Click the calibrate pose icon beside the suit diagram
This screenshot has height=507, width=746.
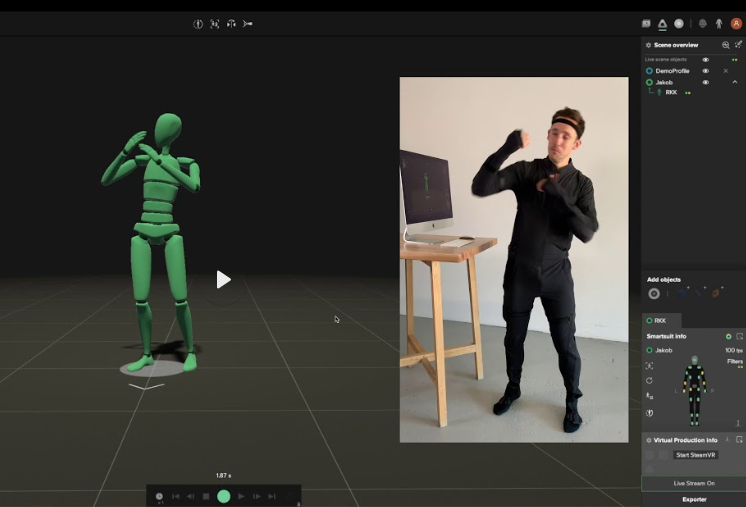pyautogui.click(x=649, y=365)
